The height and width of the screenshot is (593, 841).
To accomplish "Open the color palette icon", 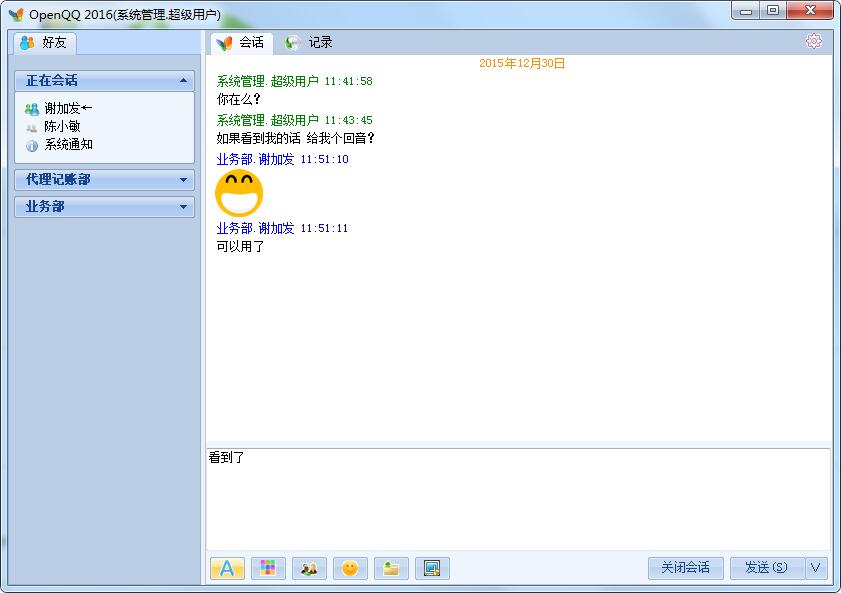I will pos(268,568).
